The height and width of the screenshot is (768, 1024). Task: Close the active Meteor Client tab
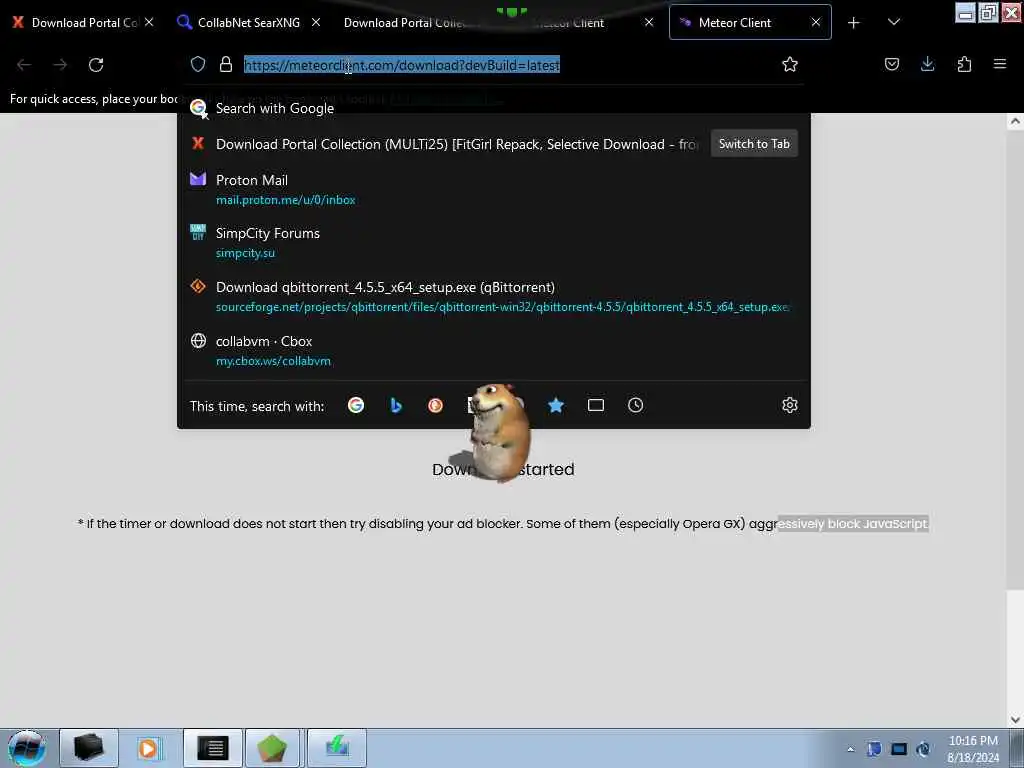pyautogui.click(x=816, y=22)
